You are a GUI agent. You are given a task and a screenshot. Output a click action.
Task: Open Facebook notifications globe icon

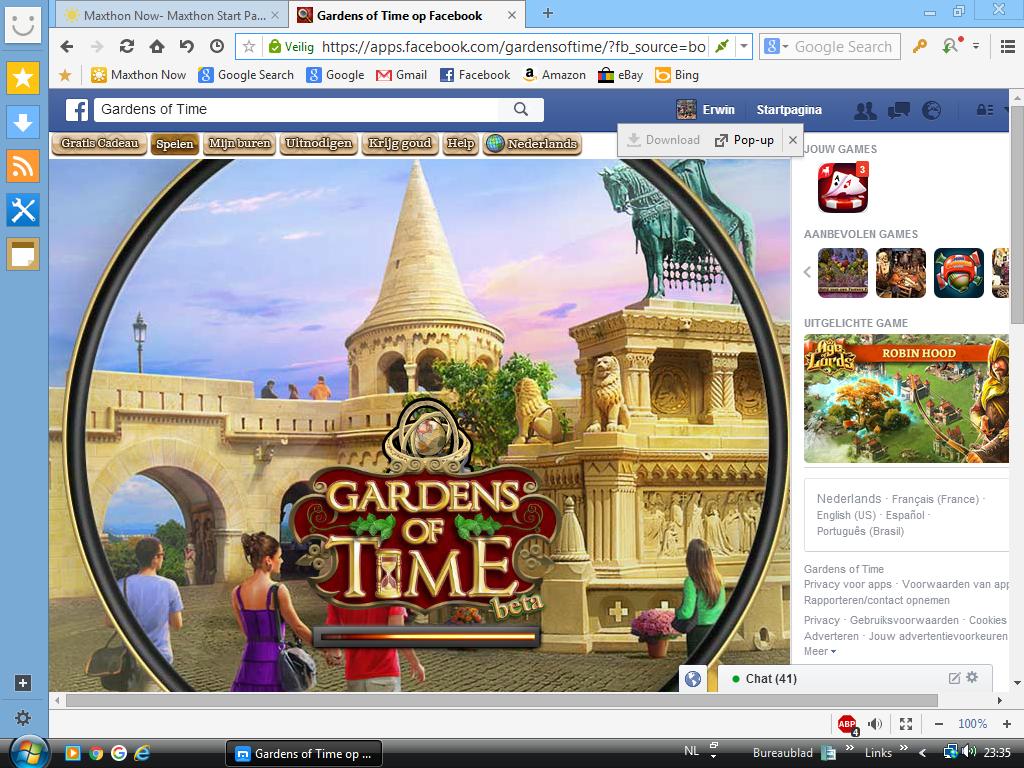[931, 110]
